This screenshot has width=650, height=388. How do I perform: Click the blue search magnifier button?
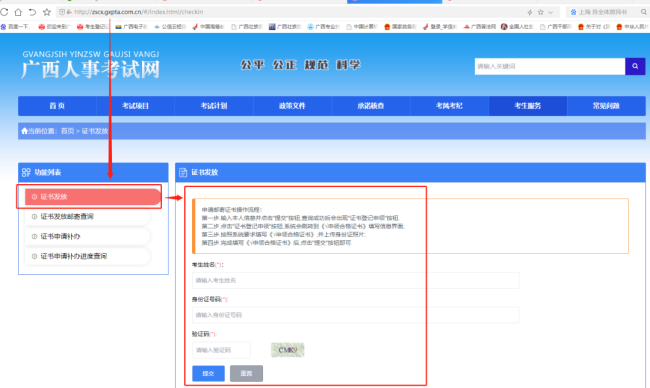coord(635,66)
